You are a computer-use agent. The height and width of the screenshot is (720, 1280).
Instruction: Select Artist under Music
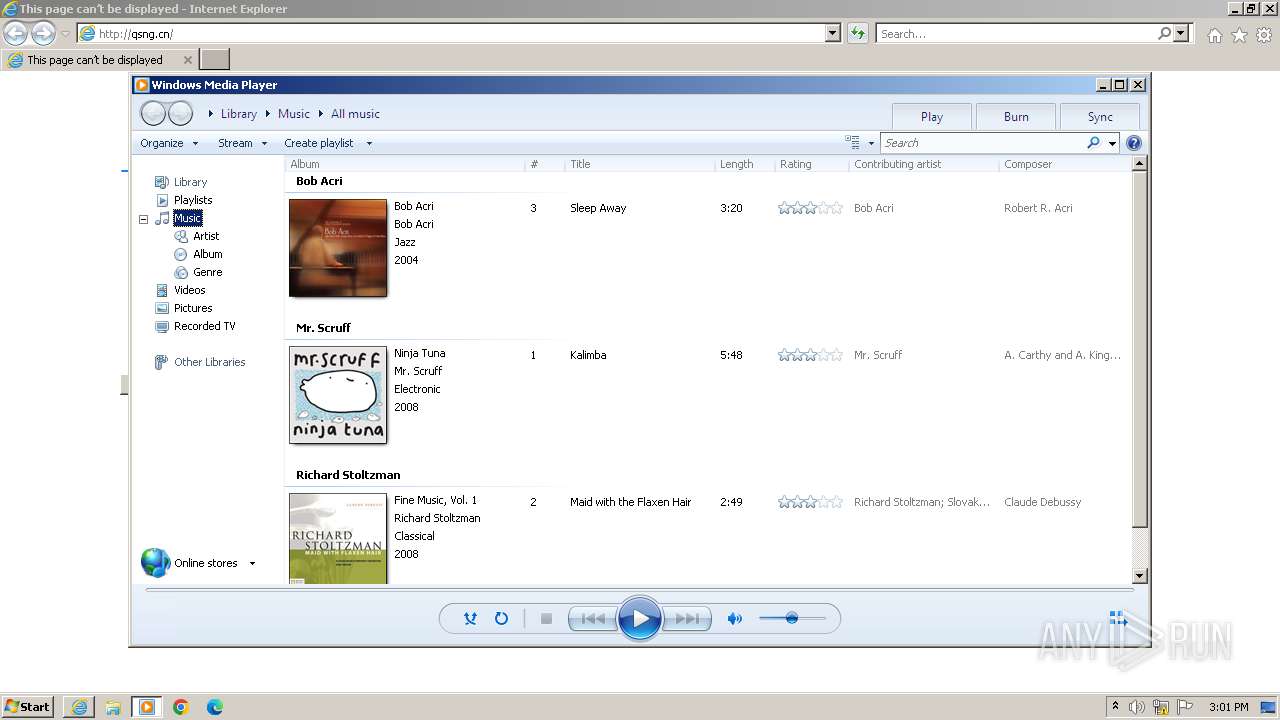click(206, 236)
